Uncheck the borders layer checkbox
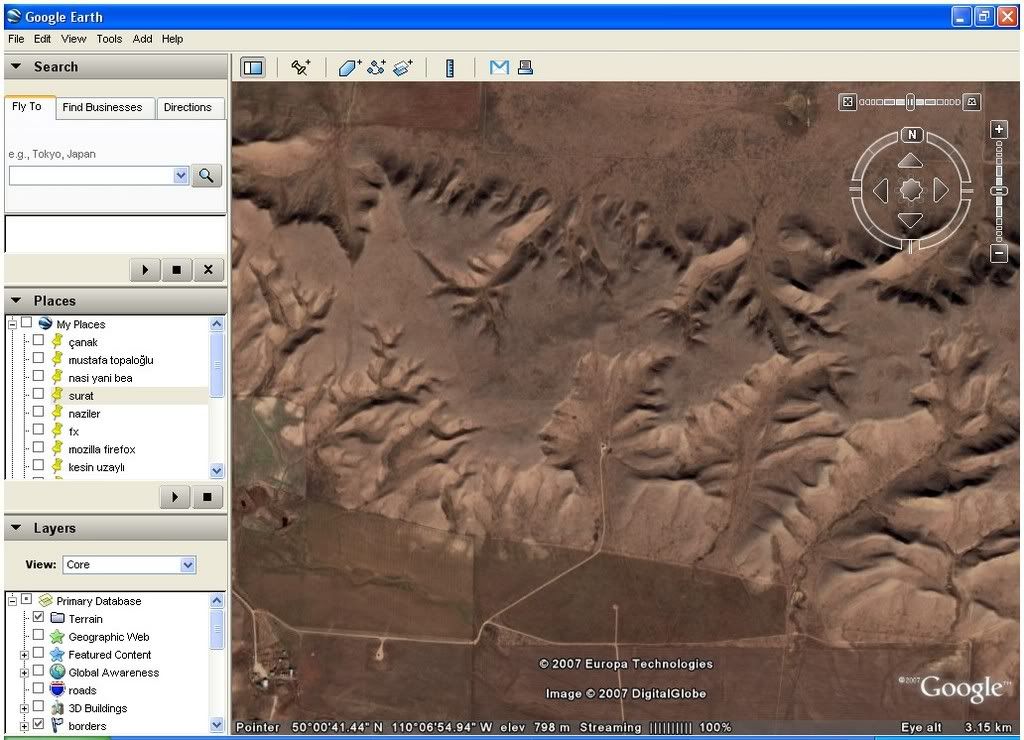Screen dimensions: 1024x740 [x=39, y=724]
